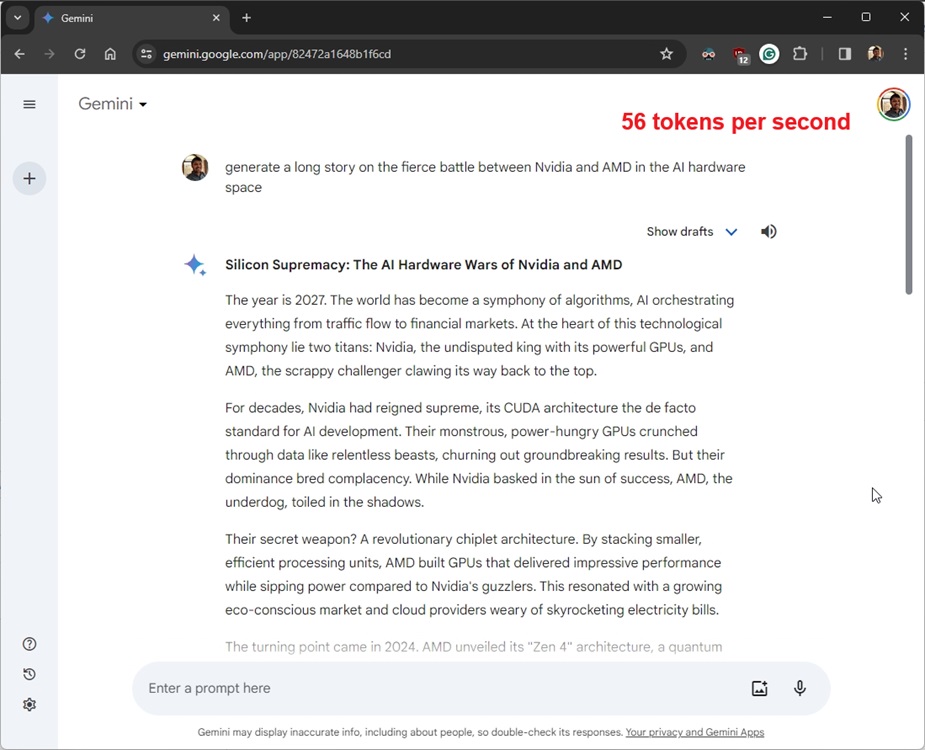Viewport: 925px width, 750px height.
Task: Open Gemini Help via the question mark icon
Action: (x=29, y=643)
